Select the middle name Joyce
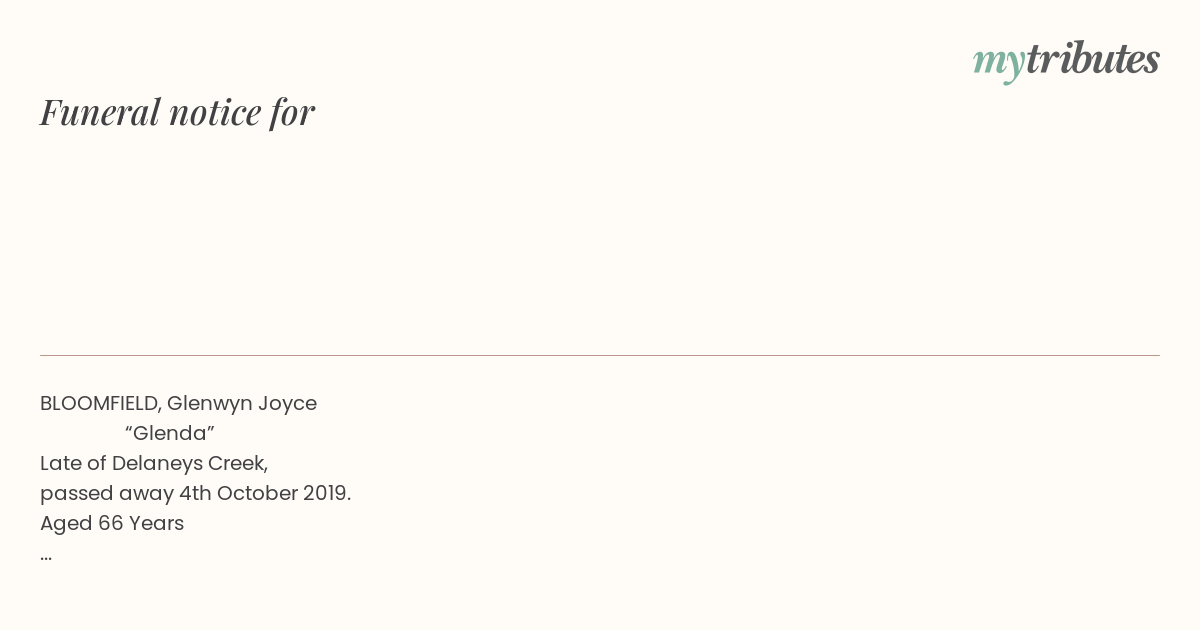The image size is (1200, 630). (288, 404)
